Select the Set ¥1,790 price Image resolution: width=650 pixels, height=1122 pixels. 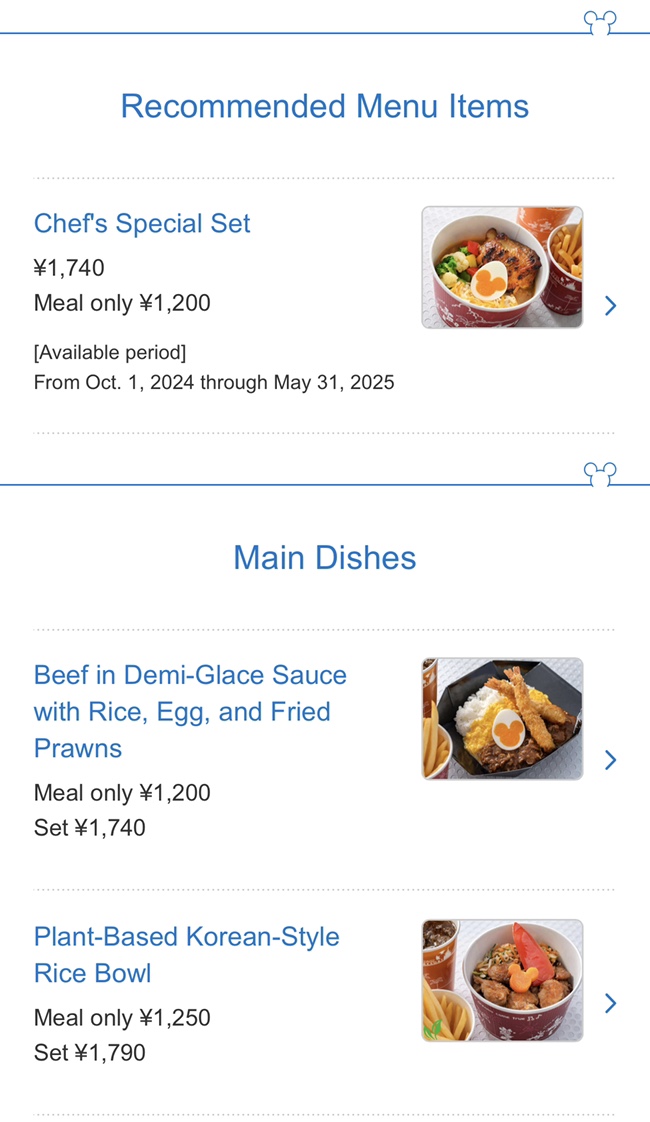pyautogui.click(x=89, y=1053)
